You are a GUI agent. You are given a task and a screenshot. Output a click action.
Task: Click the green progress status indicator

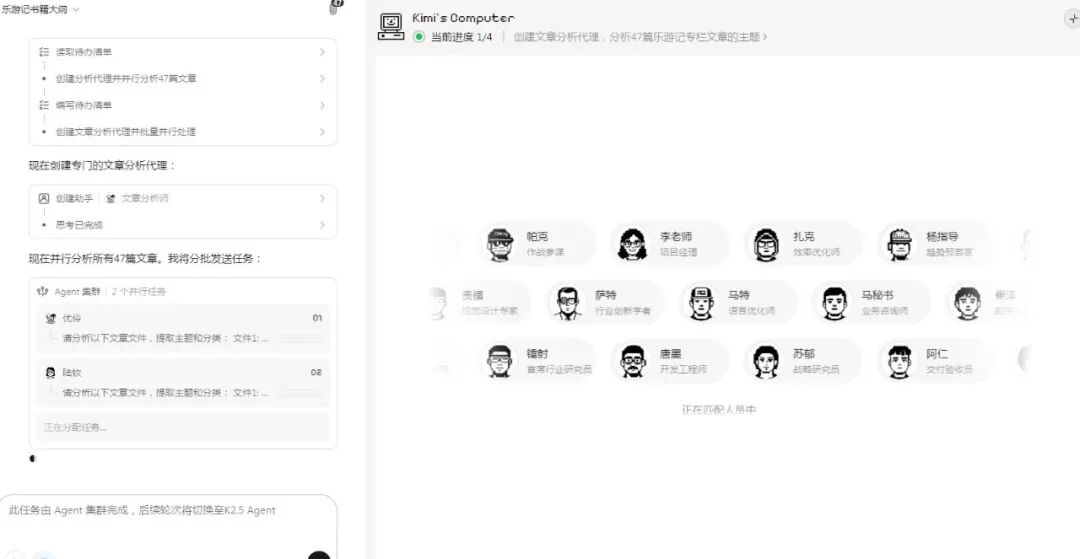coord(419,37)
